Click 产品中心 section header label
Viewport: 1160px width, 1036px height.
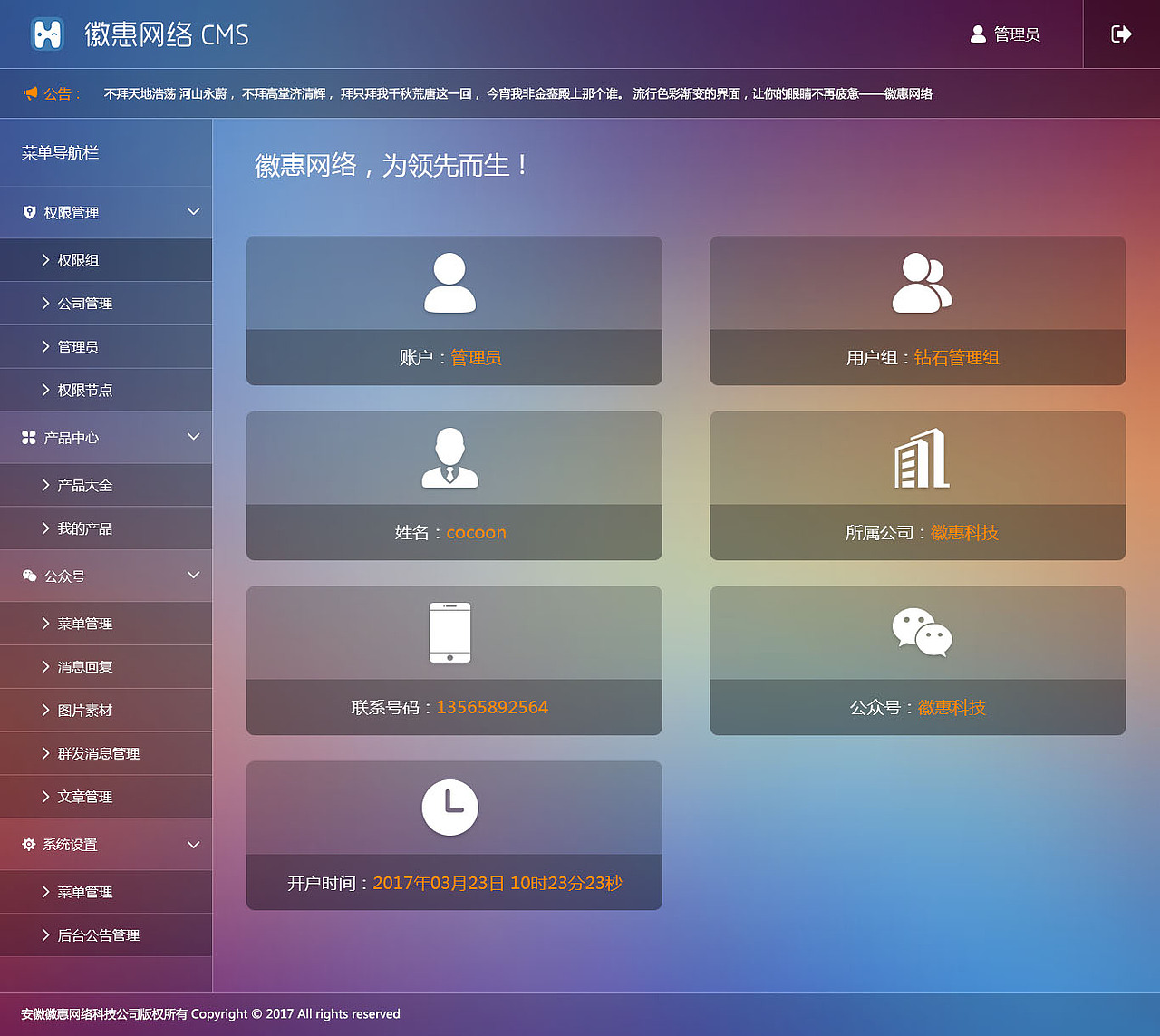72,437
